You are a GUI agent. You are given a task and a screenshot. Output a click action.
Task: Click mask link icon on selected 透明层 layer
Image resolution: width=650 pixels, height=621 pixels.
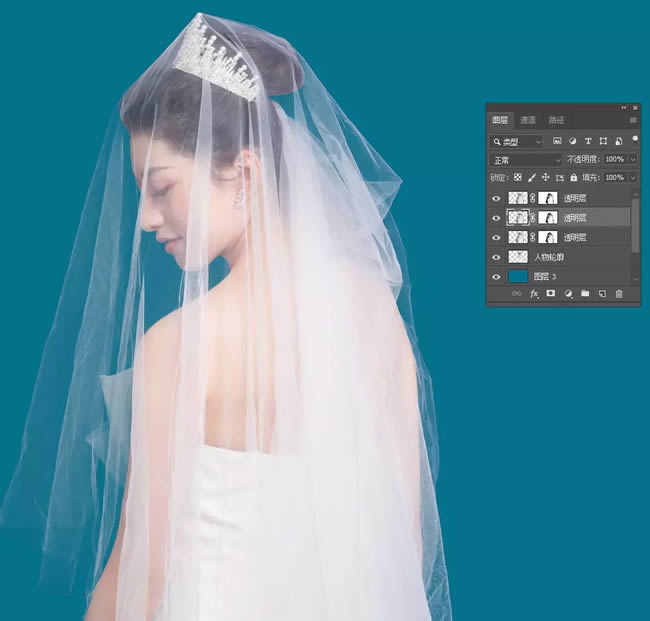coord(533,218)
